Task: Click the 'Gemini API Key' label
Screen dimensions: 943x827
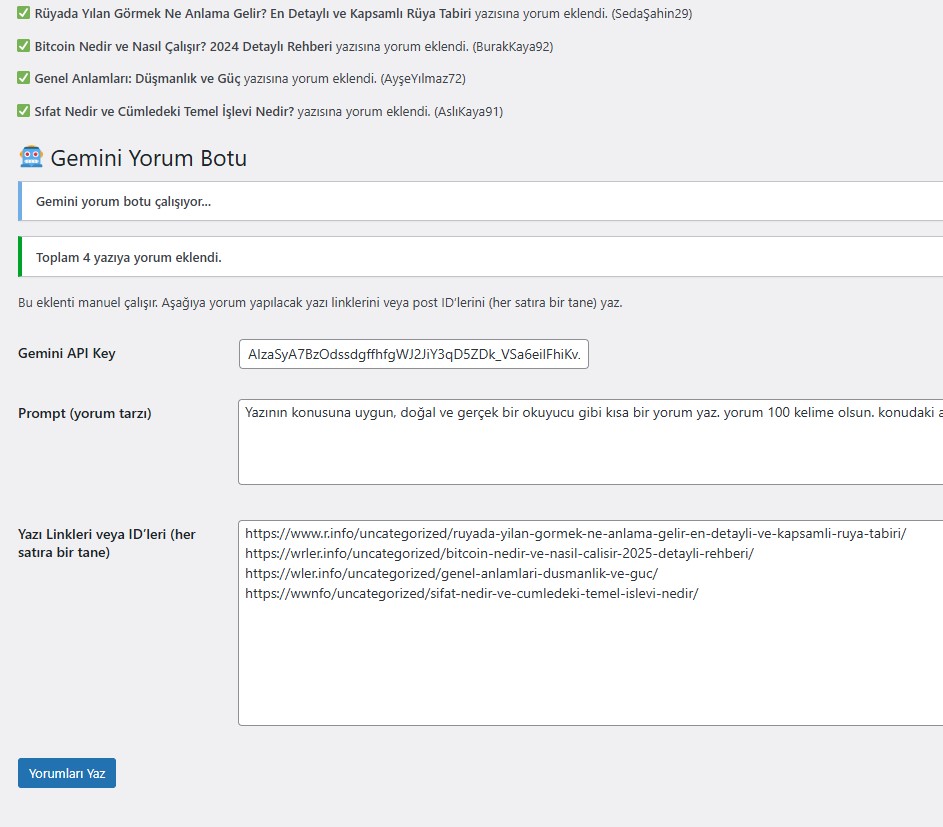Action: [67, 353]
